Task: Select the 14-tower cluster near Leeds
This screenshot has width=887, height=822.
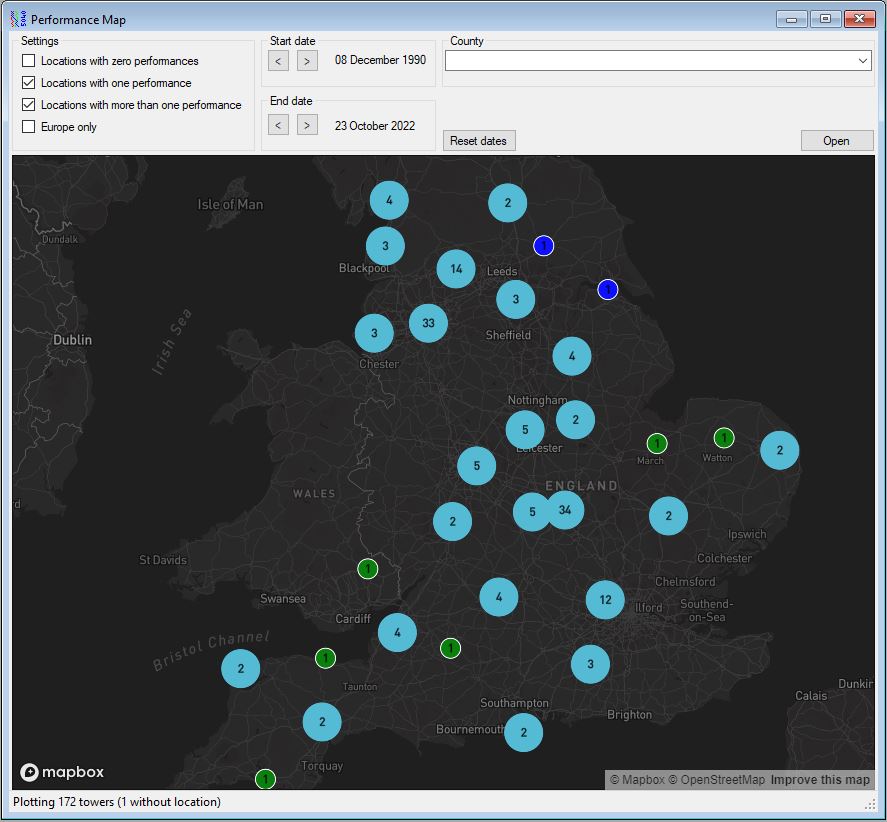Action: [x=456, y=269]
